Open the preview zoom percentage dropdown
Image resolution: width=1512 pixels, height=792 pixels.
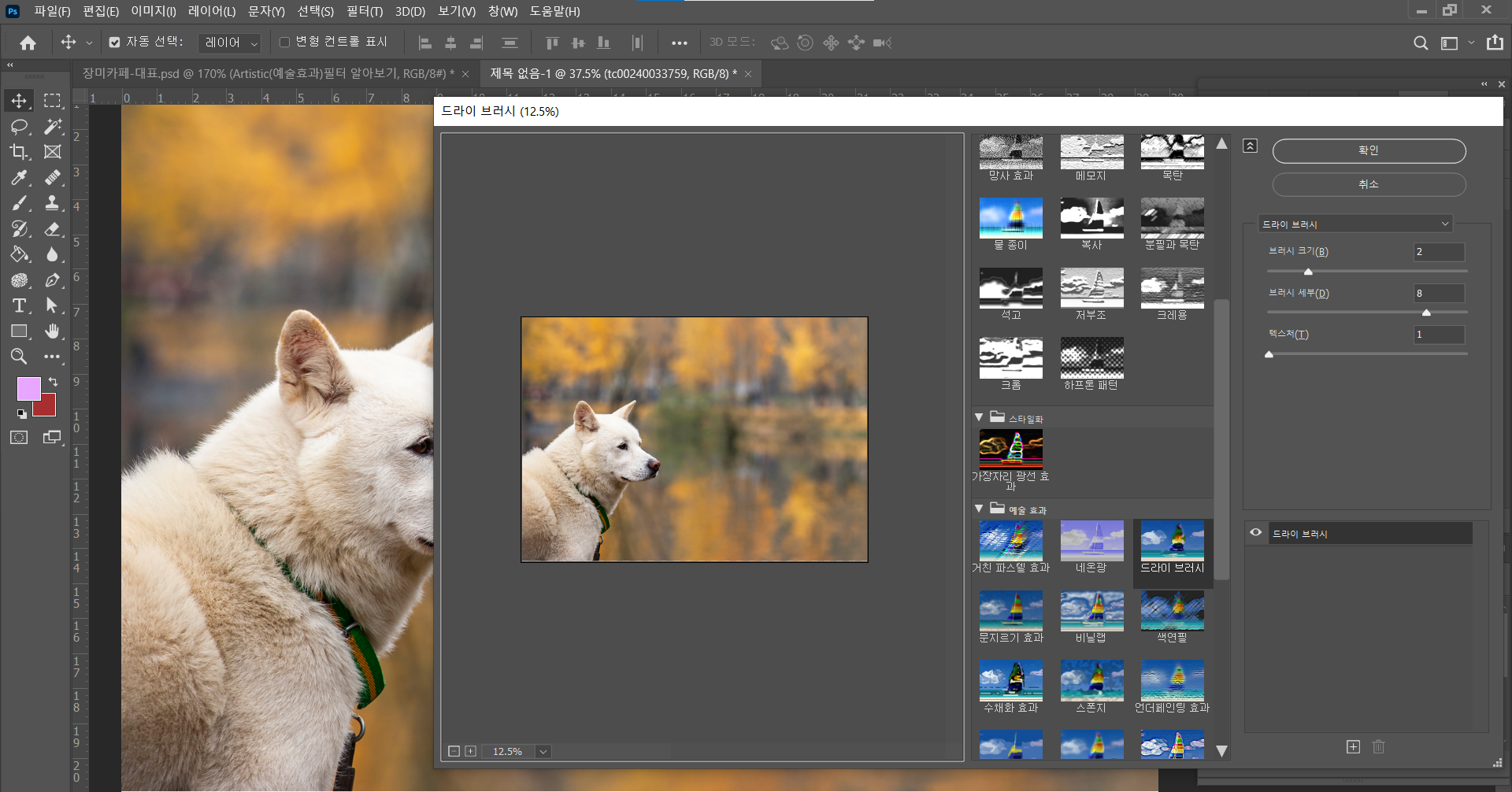[543, 752]
